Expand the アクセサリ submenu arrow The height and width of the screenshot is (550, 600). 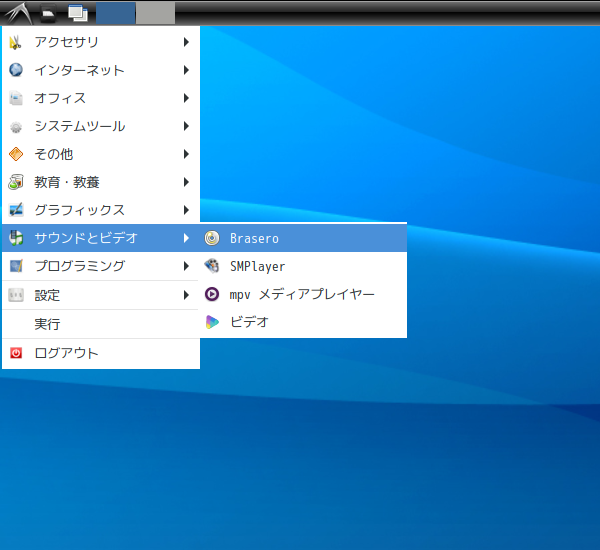(186, 42)
